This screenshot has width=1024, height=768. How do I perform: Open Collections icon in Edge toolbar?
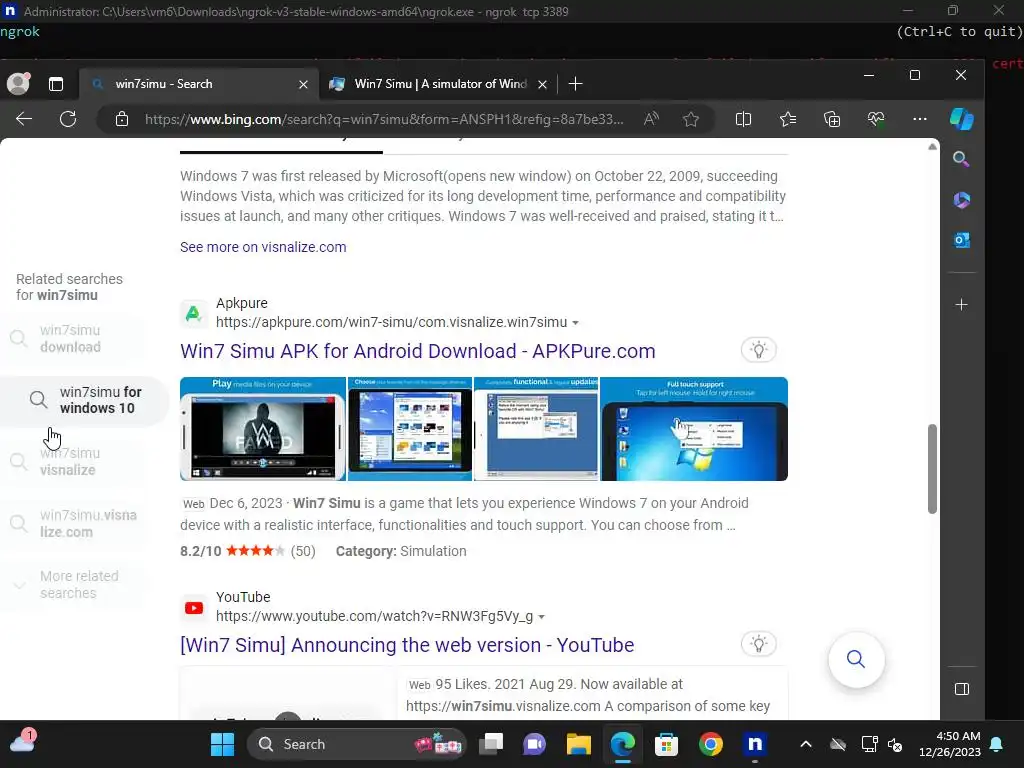[x=832, y=119]
